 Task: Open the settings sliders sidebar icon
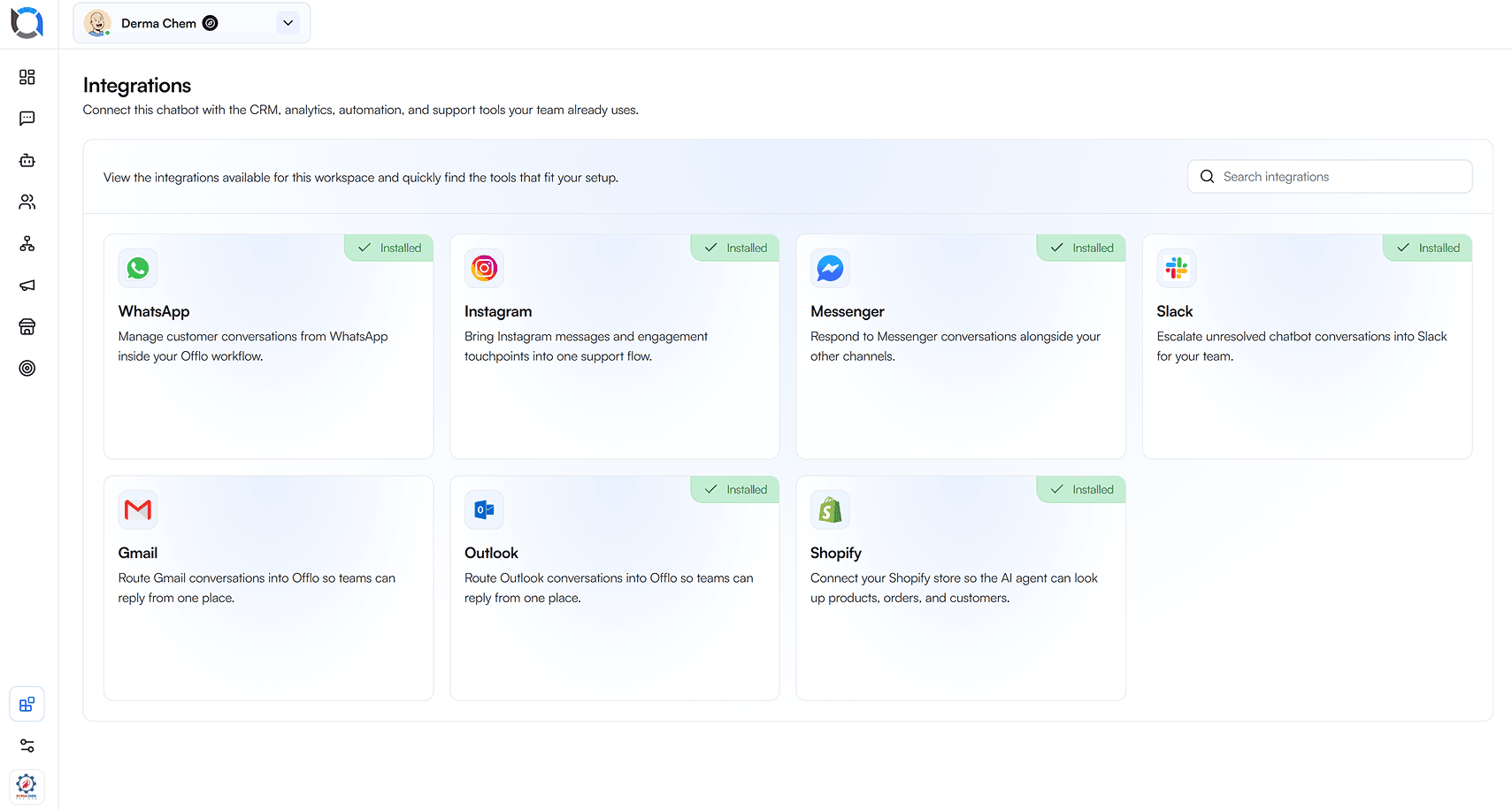pos(27,745)
